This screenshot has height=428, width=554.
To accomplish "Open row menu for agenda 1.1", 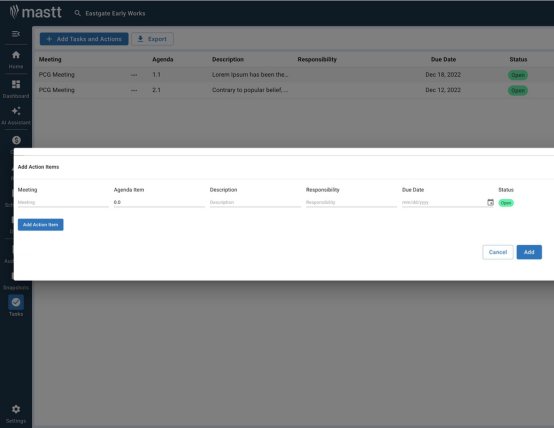I will tap(134, 75).
